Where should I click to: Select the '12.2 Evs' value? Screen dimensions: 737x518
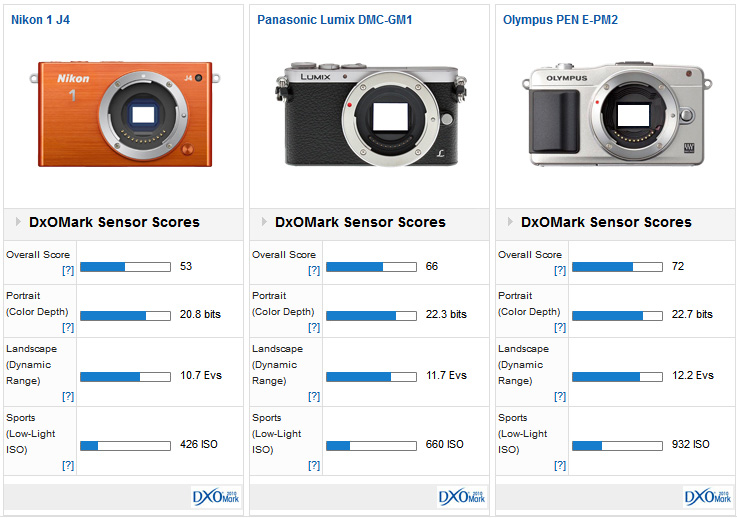point(693,375)
